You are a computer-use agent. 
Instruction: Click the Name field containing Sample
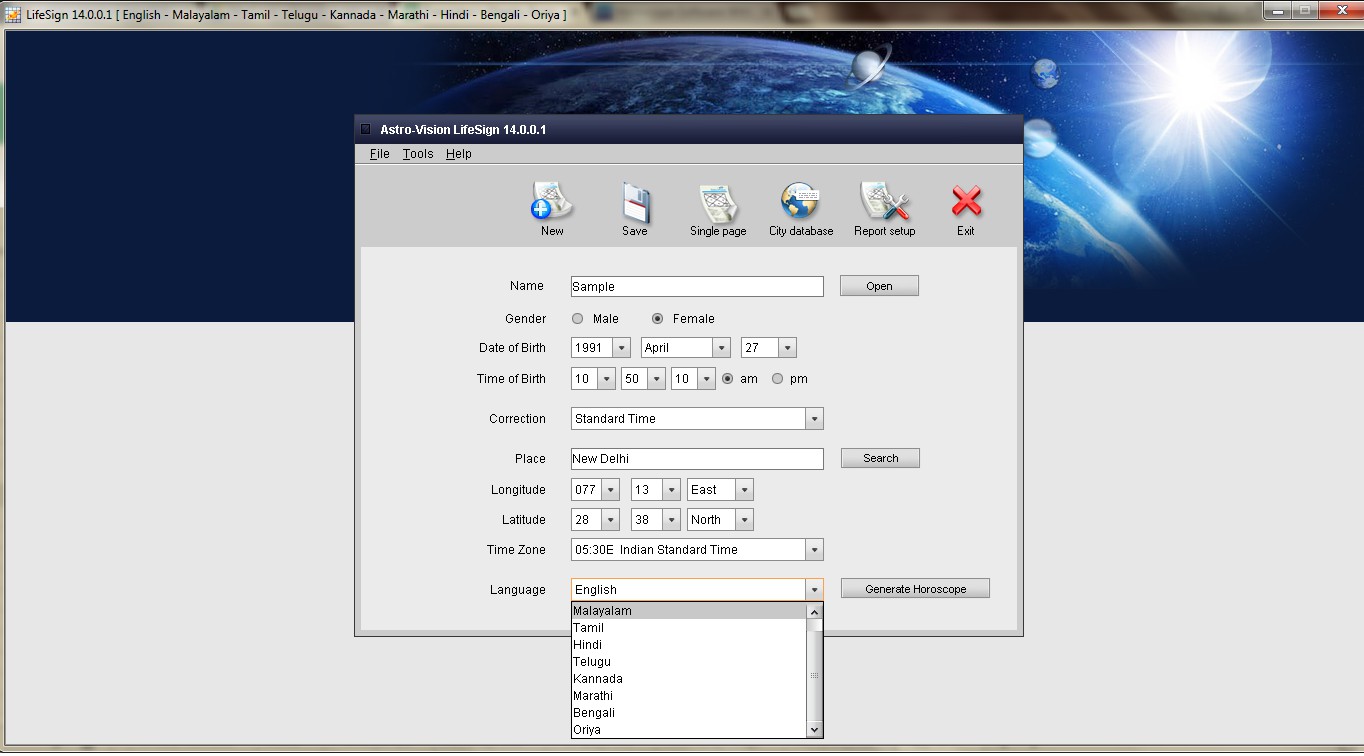(x=697, y=287)
